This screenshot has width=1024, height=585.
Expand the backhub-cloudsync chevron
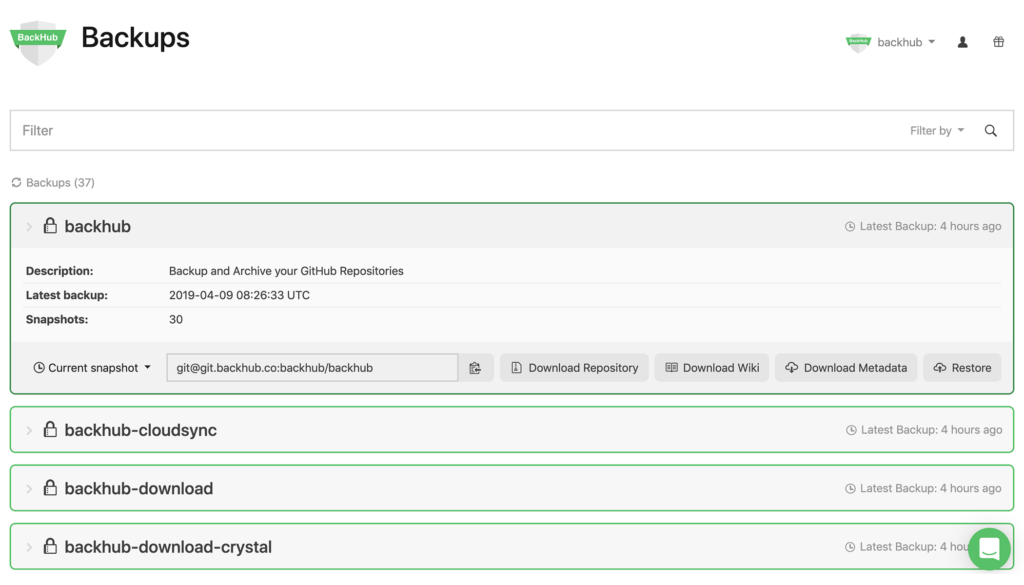click(x=29, y=430)
